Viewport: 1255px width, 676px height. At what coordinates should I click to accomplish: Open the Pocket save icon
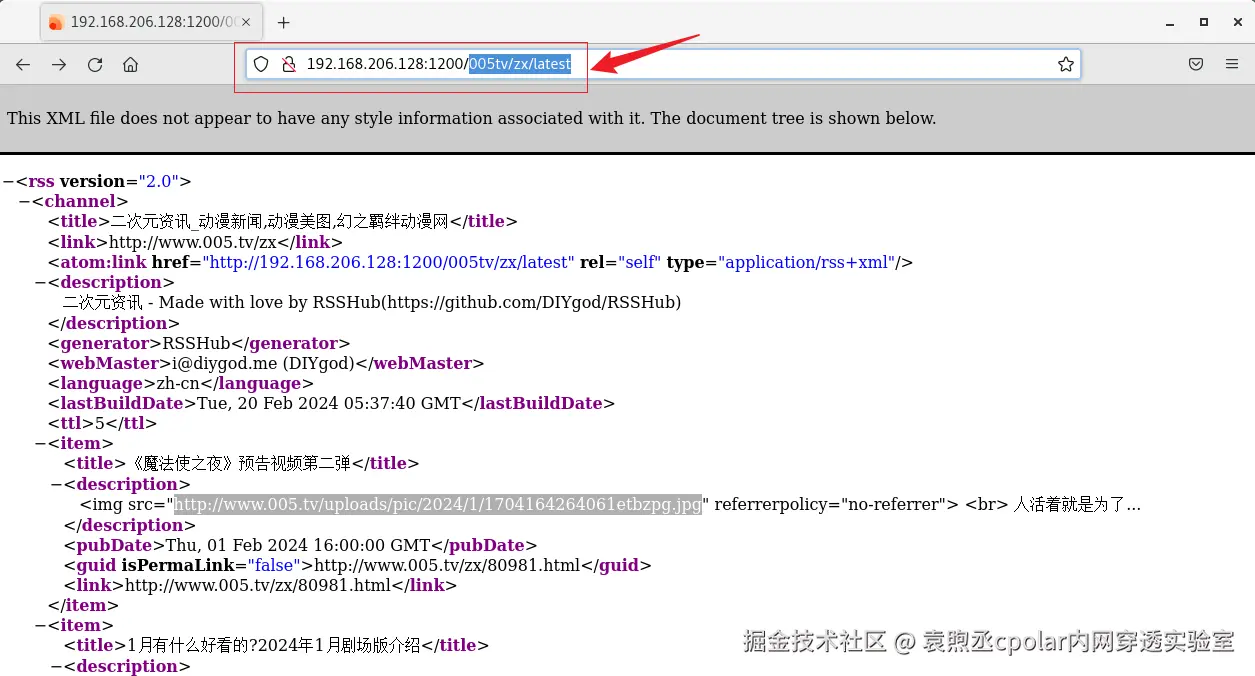coord(1196,64)
